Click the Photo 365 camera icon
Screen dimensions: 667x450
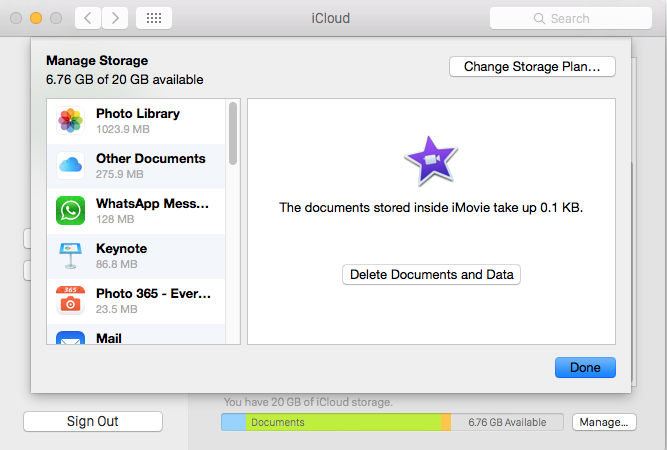(x=71, y=300)
